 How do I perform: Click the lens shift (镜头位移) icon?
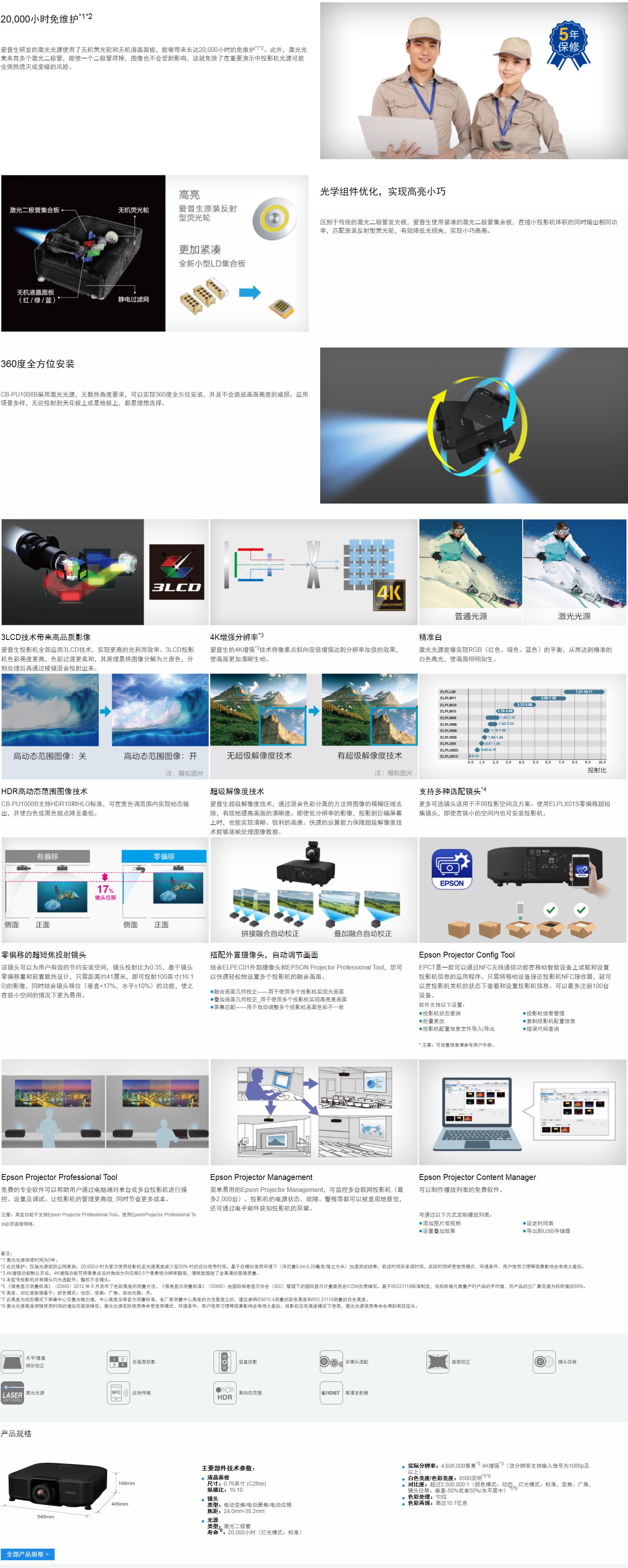click(544, 1362)
